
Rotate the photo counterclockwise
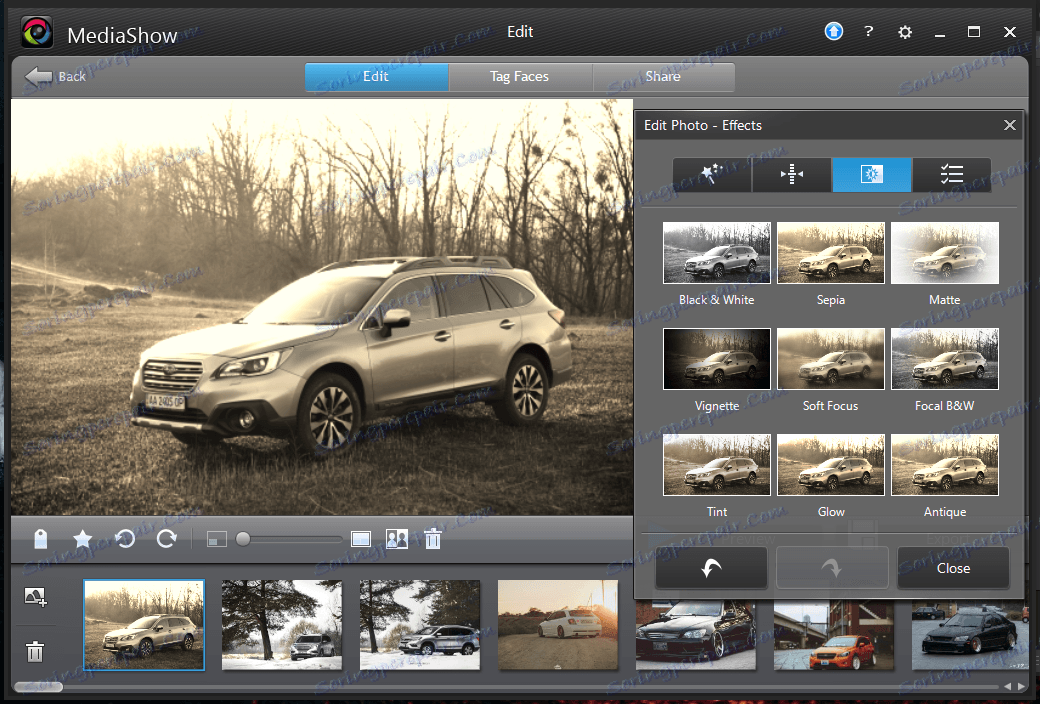125,539
